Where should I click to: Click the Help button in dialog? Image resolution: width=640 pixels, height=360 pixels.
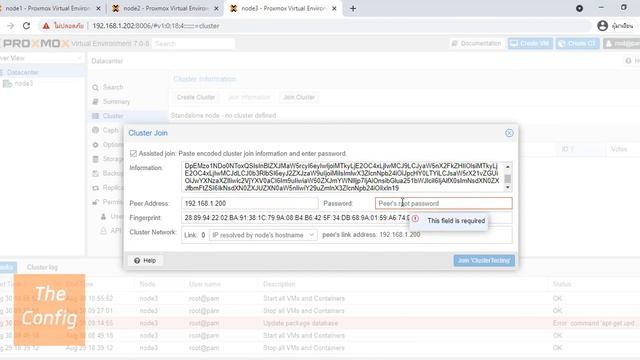coord(145,260)
